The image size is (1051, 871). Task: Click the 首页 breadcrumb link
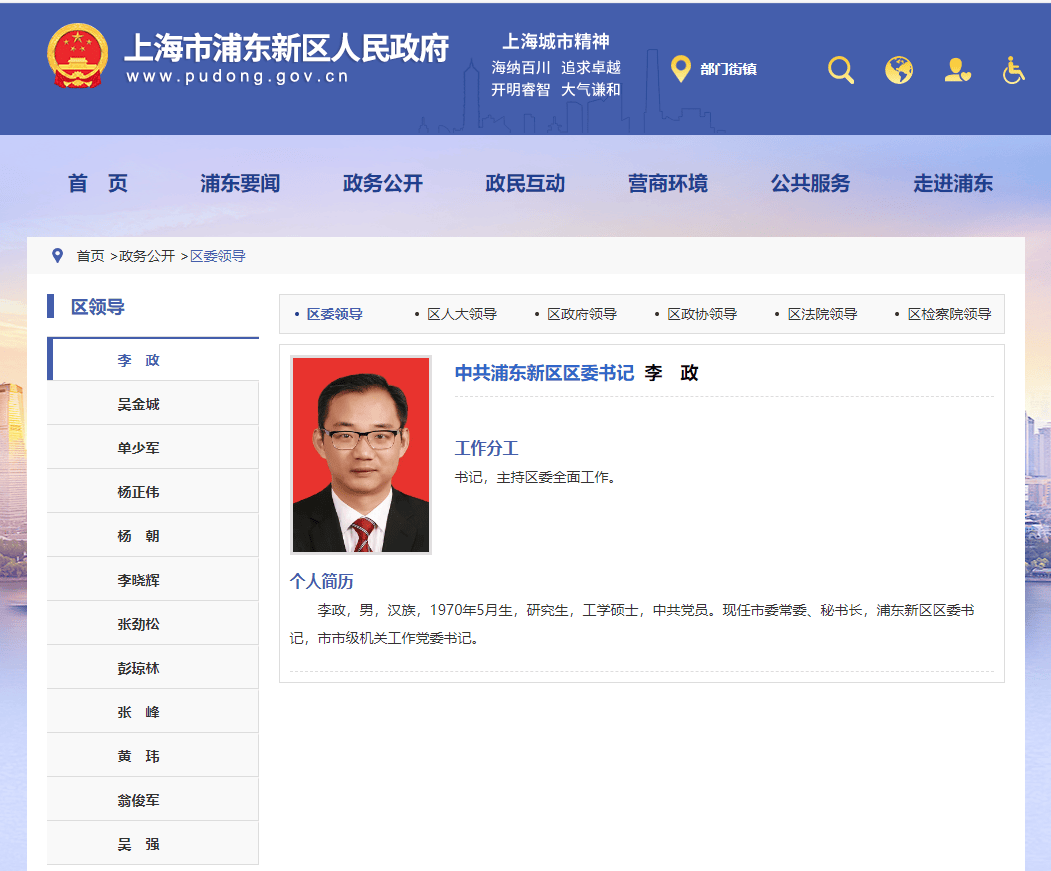tap(90, 256)
